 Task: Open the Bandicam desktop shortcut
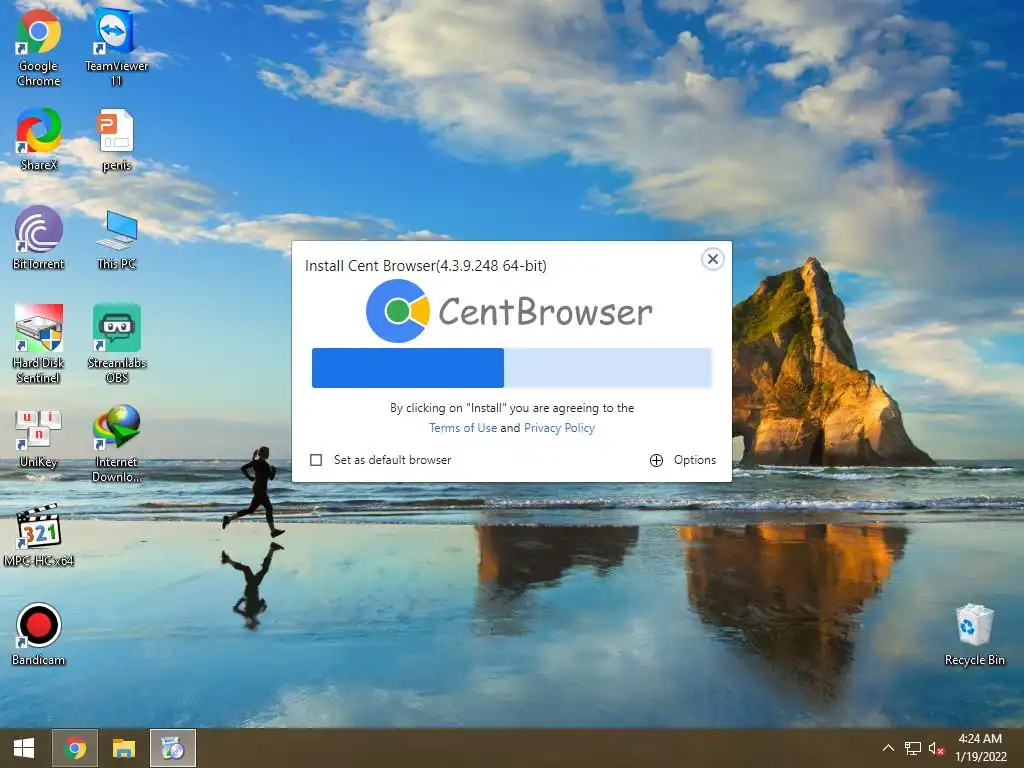39,634
